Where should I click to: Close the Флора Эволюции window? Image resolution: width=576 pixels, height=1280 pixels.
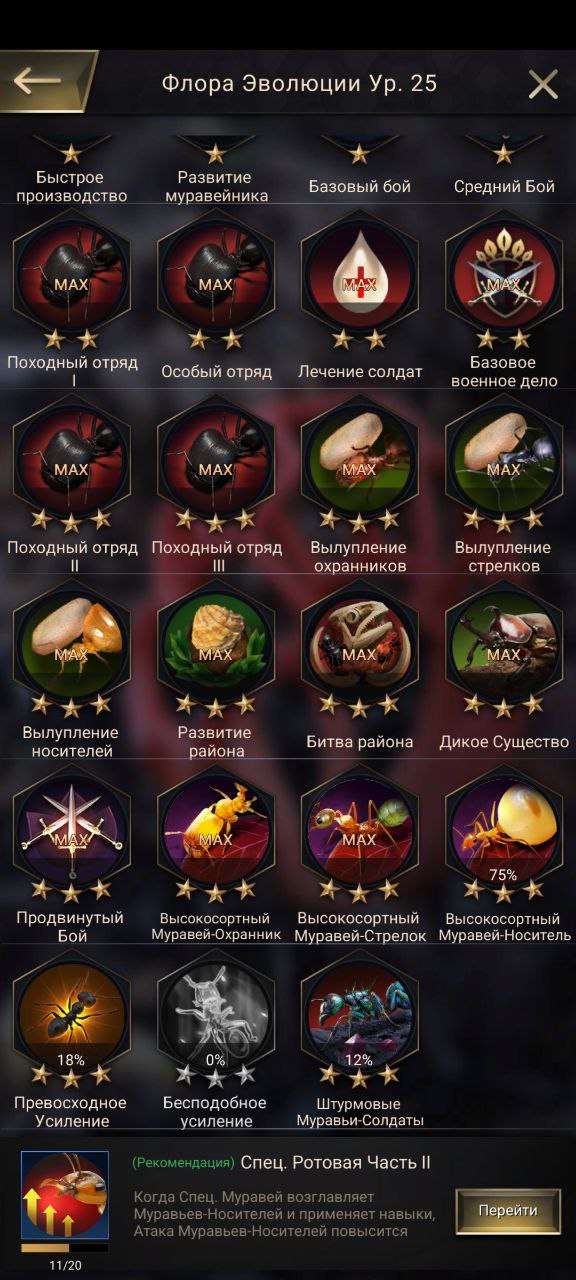point(543,84)
